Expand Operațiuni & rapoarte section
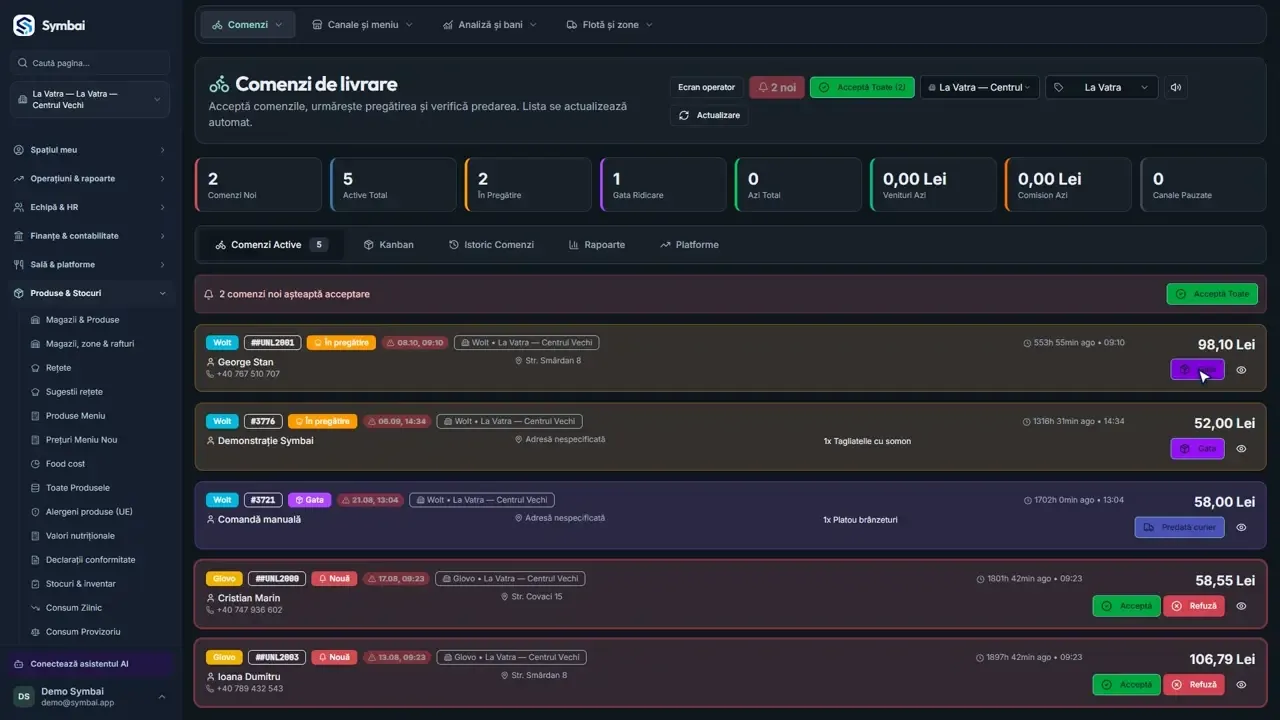The height and width of the screenshot is (720, 1280). (x=90, y=179)
